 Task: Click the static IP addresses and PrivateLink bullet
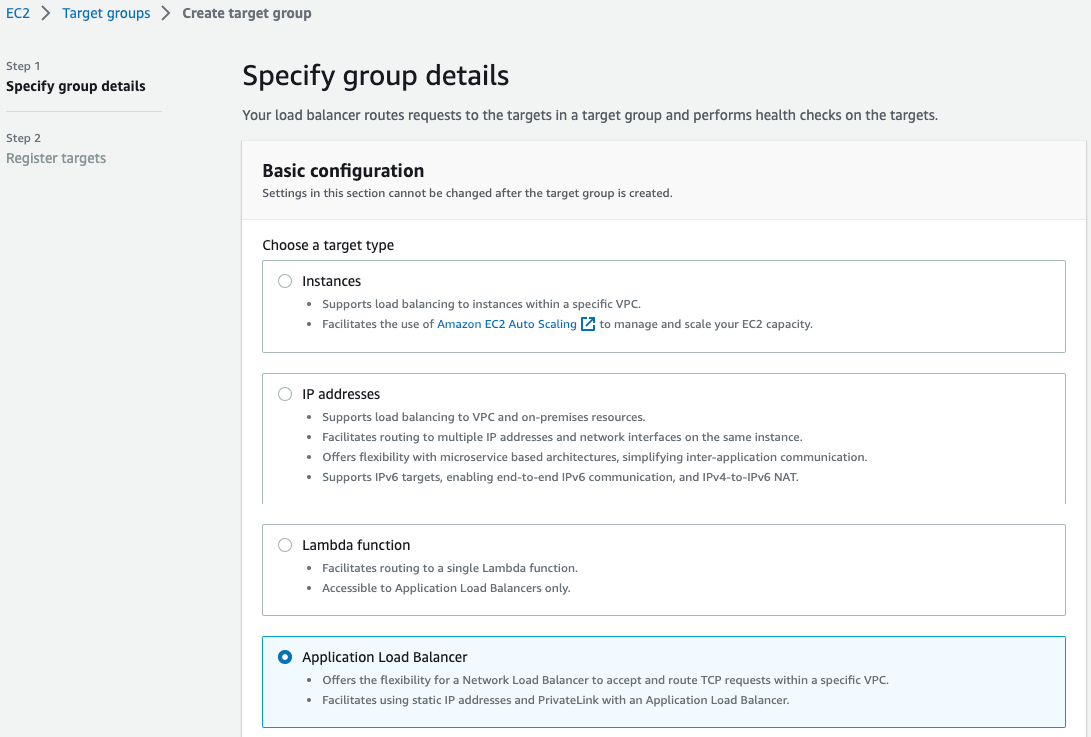pos(555,700)
